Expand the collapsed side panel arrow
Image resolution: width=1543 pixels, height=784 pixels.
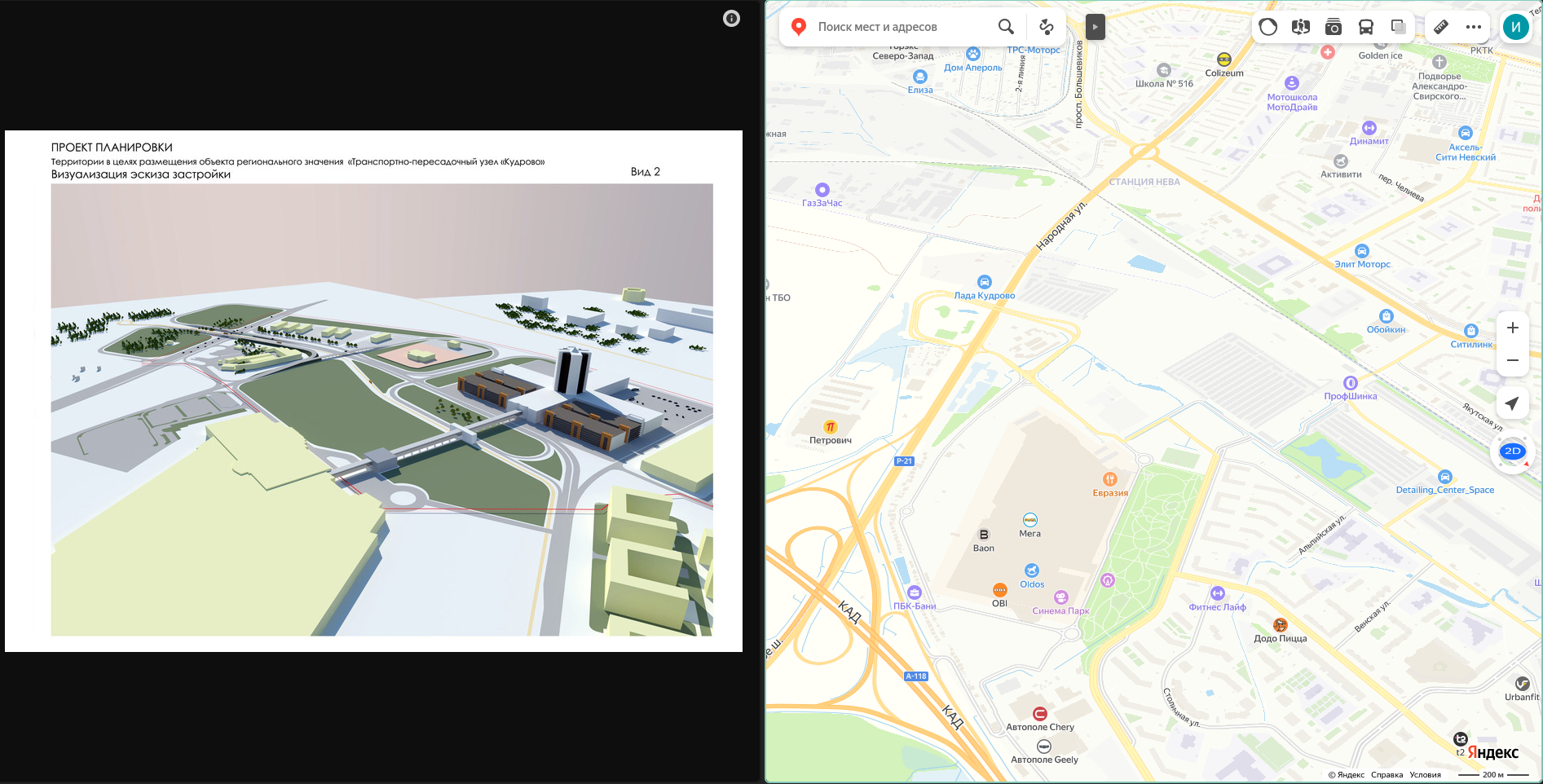click(x=1095, y=27)
